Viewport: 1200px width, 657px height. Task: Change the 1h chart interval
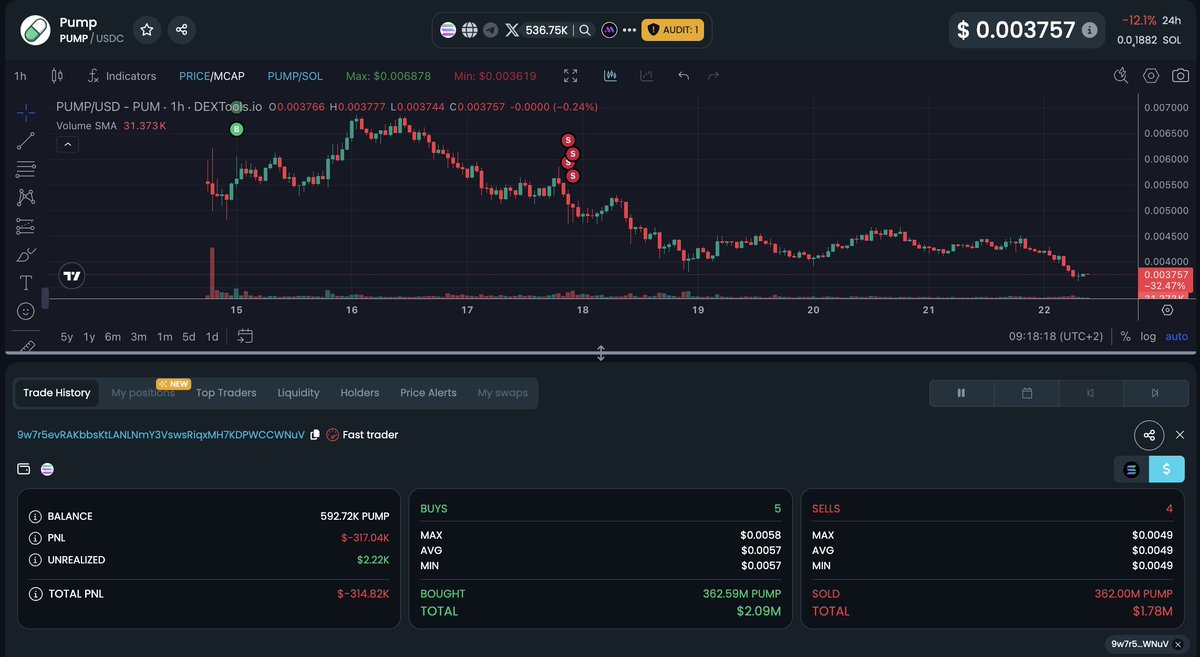20,76
